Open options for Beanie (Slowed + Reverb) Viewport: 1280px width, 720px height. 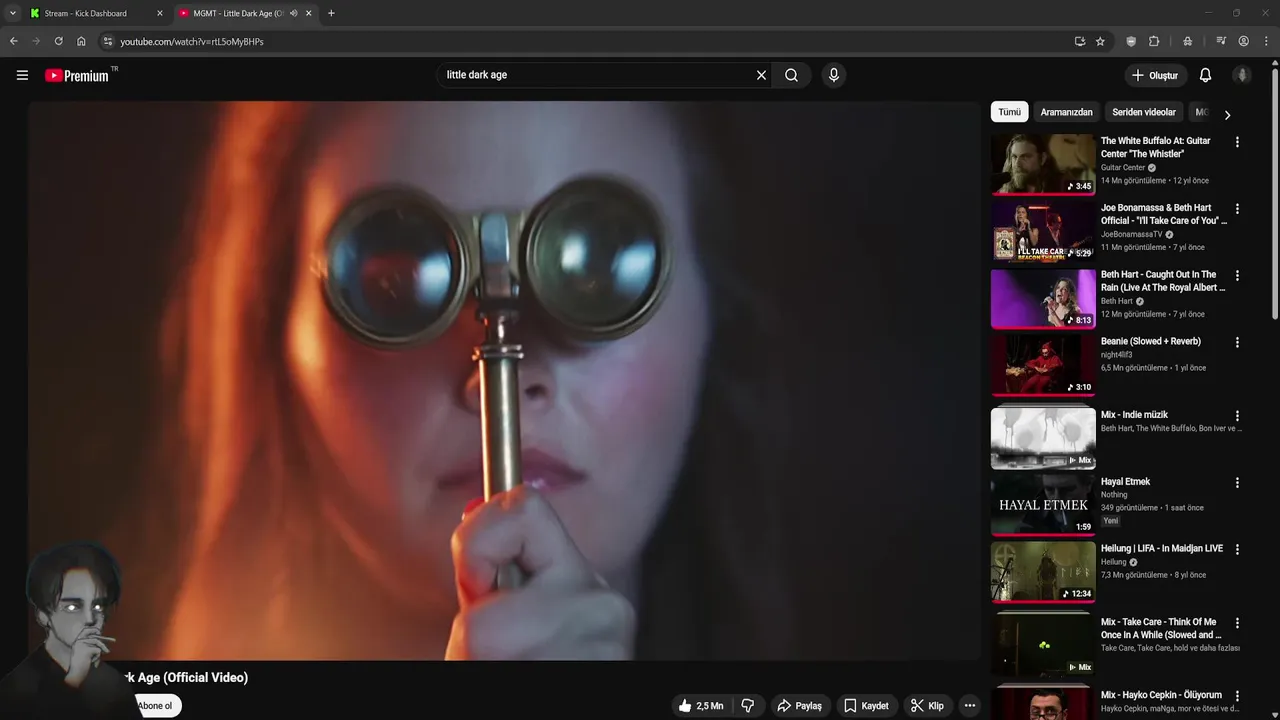pyautogui.click(x=1237, y=342)
